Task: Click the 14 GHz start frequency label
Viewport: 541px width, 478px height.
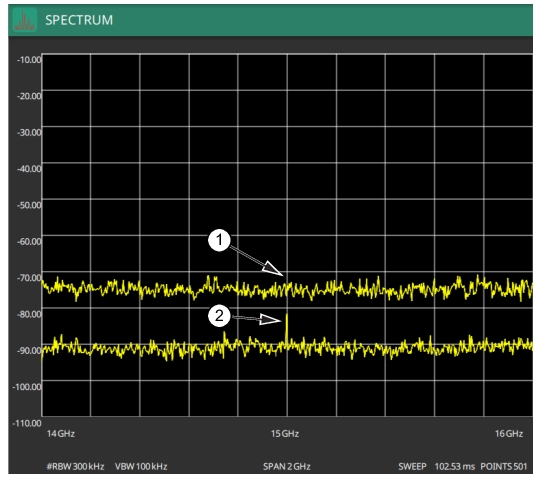Action: pos(61,434)
